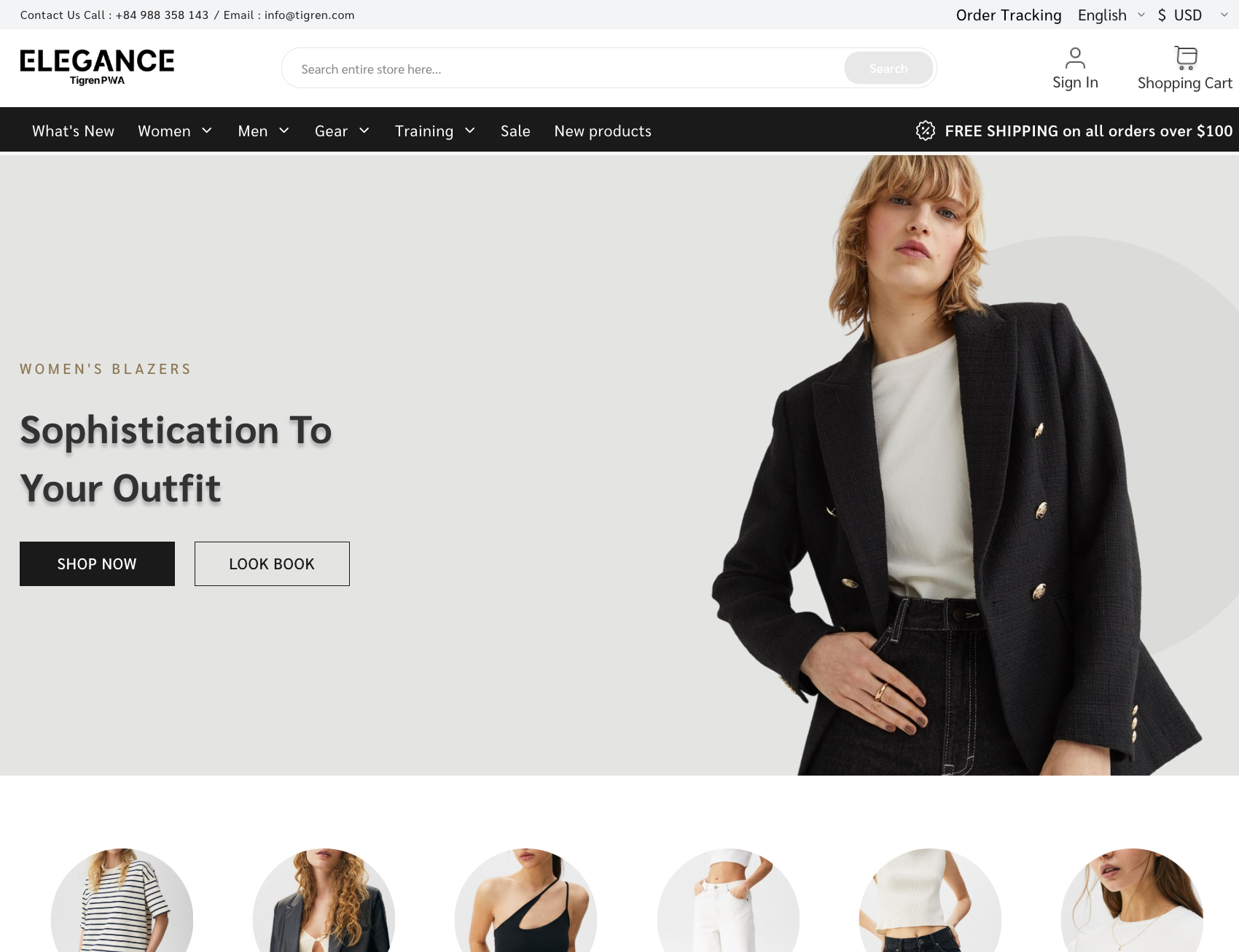Viewport: 1239px width, 952px height.
Task: Expand the Men menu chevron
Action: coord(284,130)
